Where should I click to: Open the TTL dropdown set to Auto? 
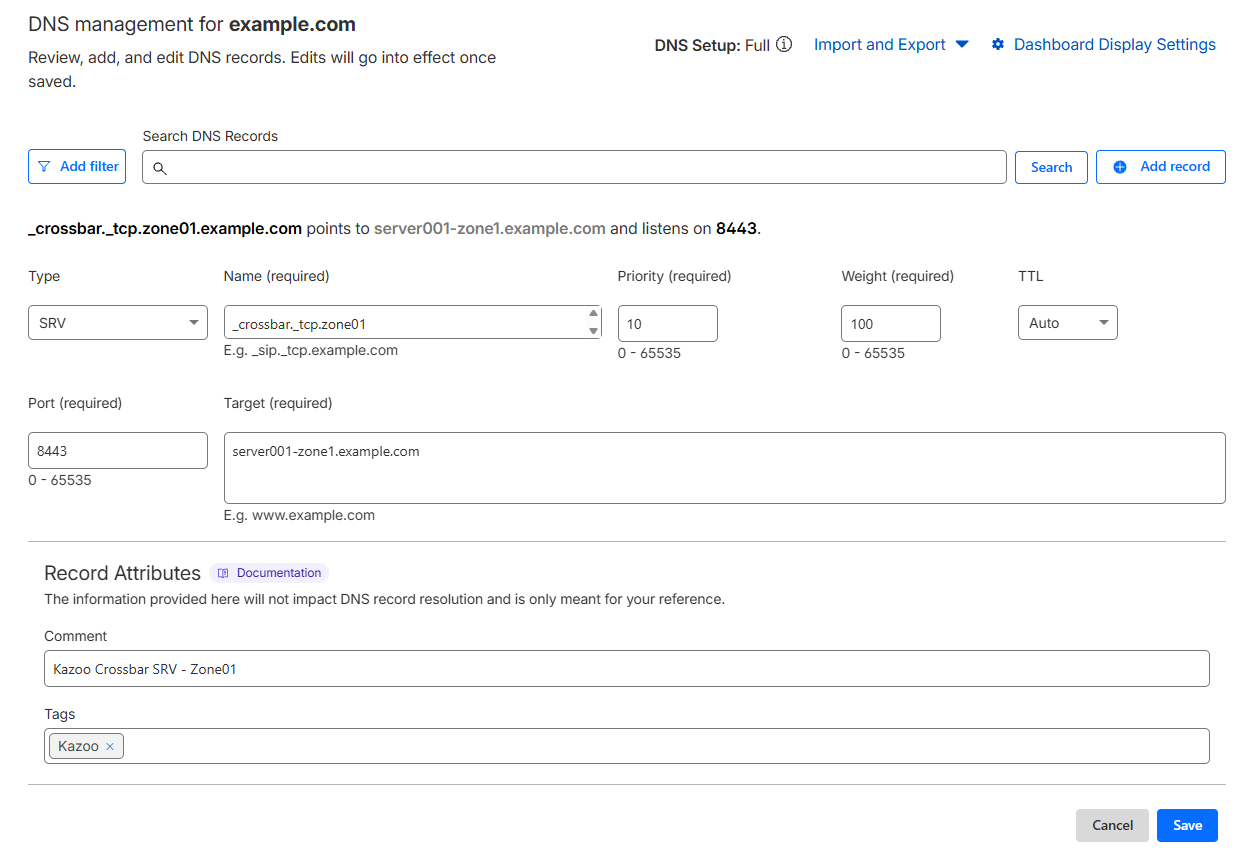pyautogui.click(x=1067, y=322)
